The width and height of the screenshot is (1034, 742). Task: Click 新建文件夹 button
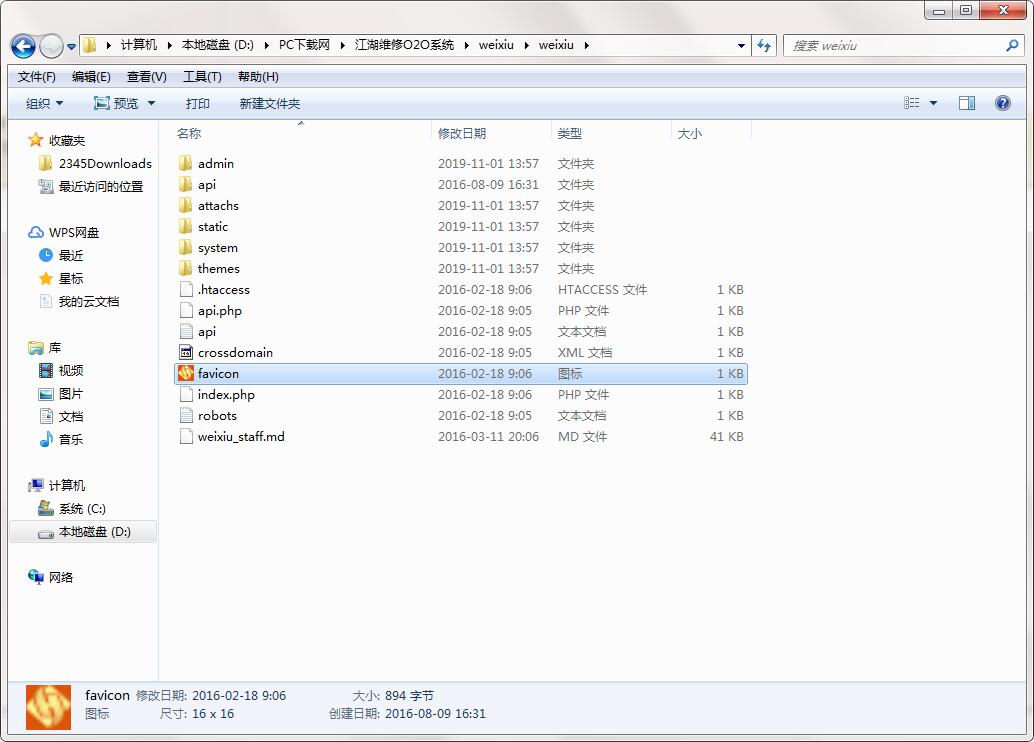tap(270, 104)
